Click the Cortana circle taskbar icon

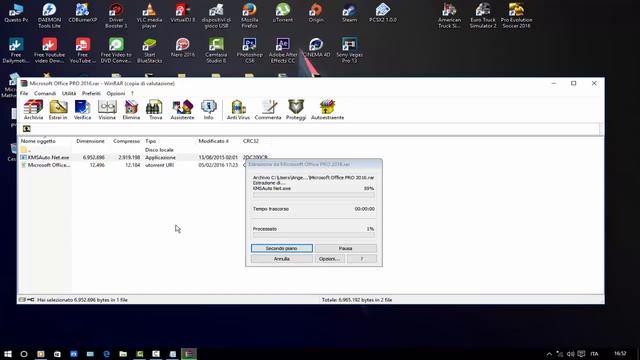24,354
